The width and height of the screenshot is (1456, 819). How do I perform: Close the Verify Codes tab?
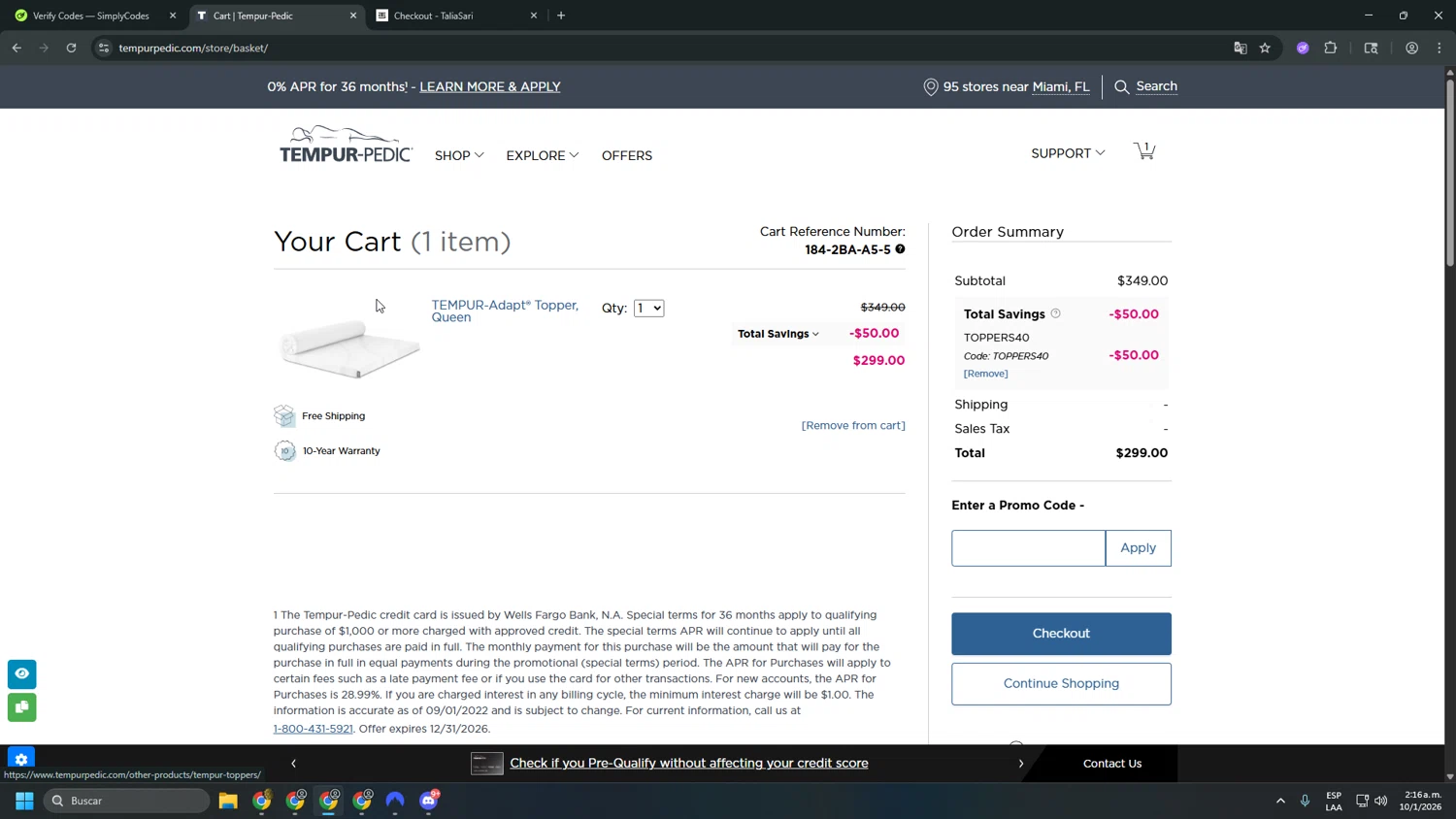click(x=173, y=16)
